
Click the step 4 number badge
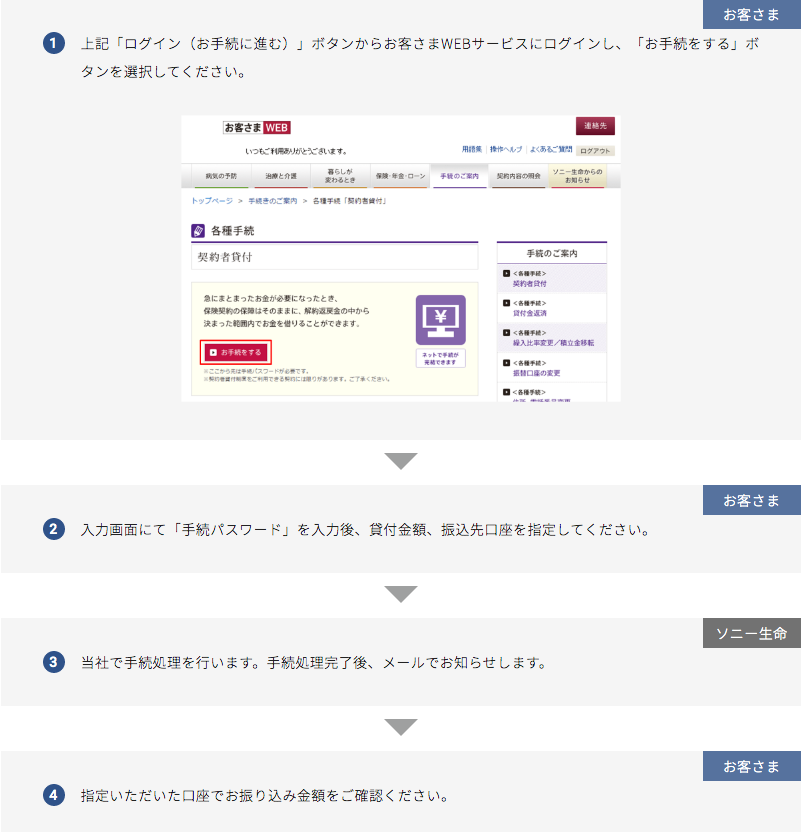click(54, 796)
